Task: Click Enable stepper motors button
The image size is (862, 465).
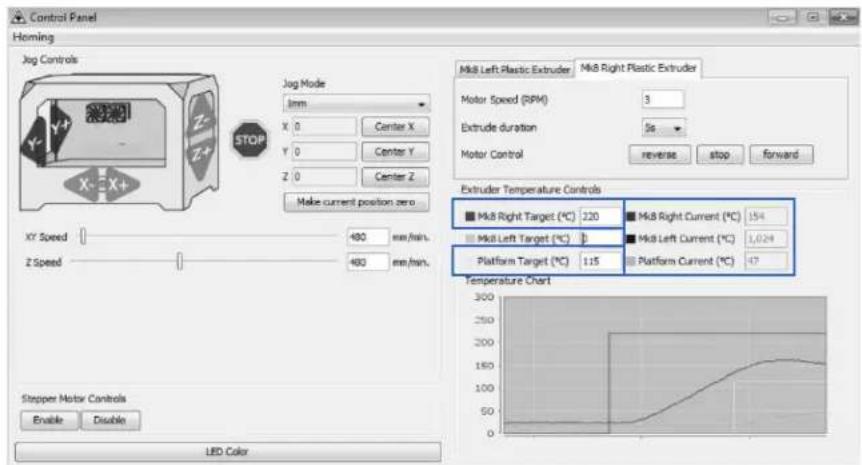Action: coord(48,420)
